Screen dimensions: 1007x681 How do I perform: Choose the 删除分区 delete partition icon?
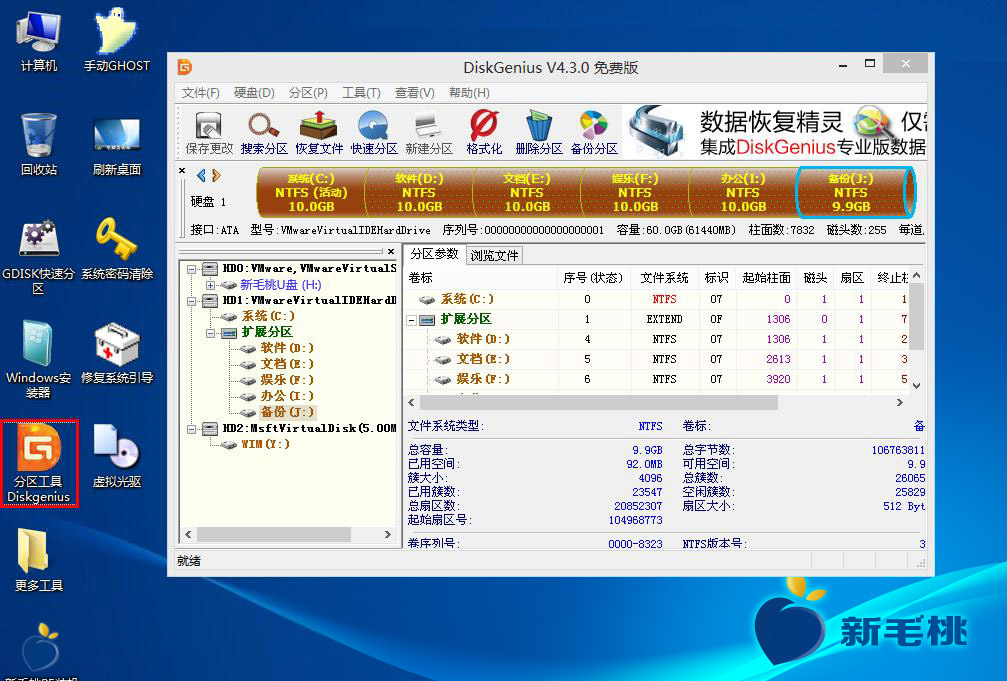tap(539, 132)
